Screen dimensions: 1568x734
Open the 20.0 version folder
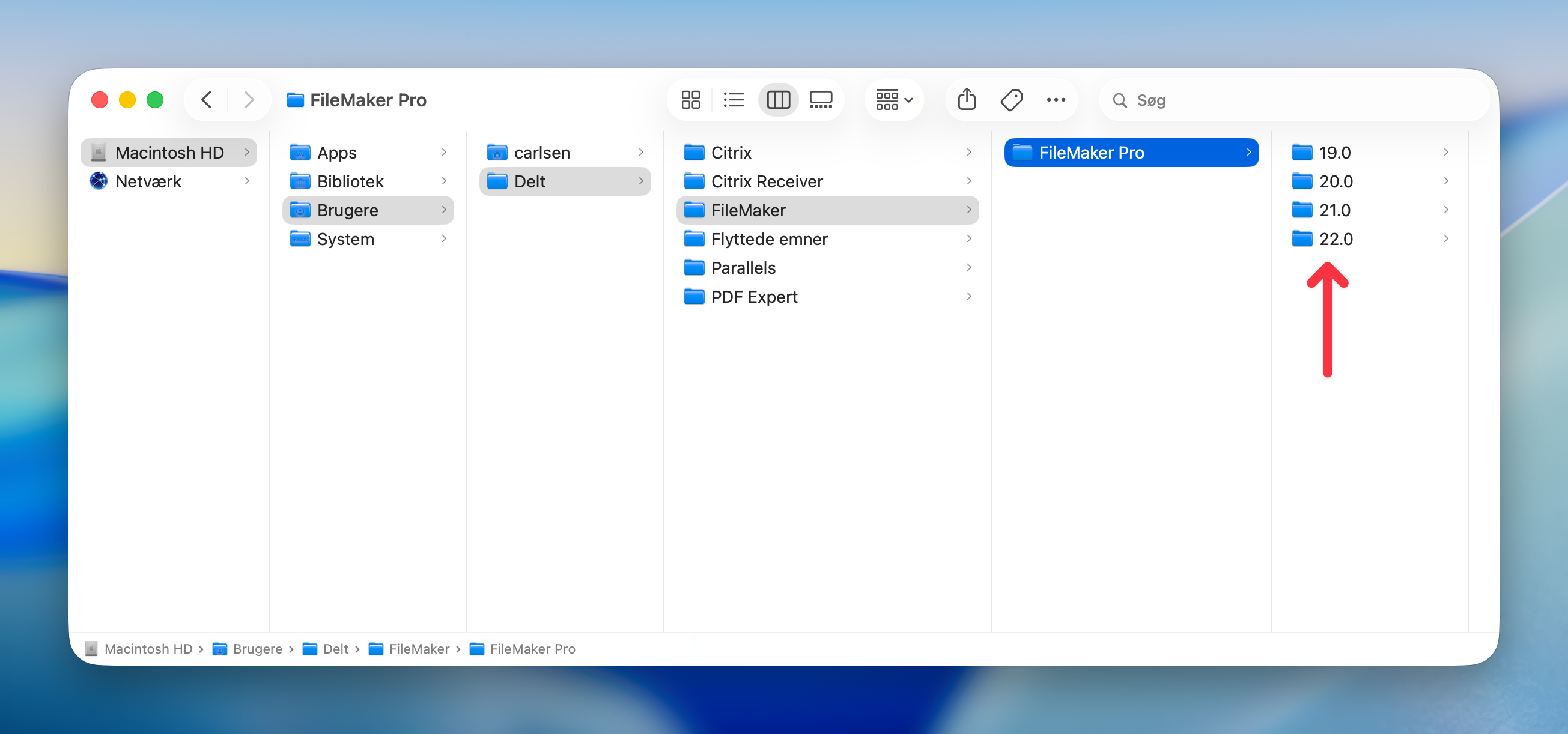[x=1370, y=181]
